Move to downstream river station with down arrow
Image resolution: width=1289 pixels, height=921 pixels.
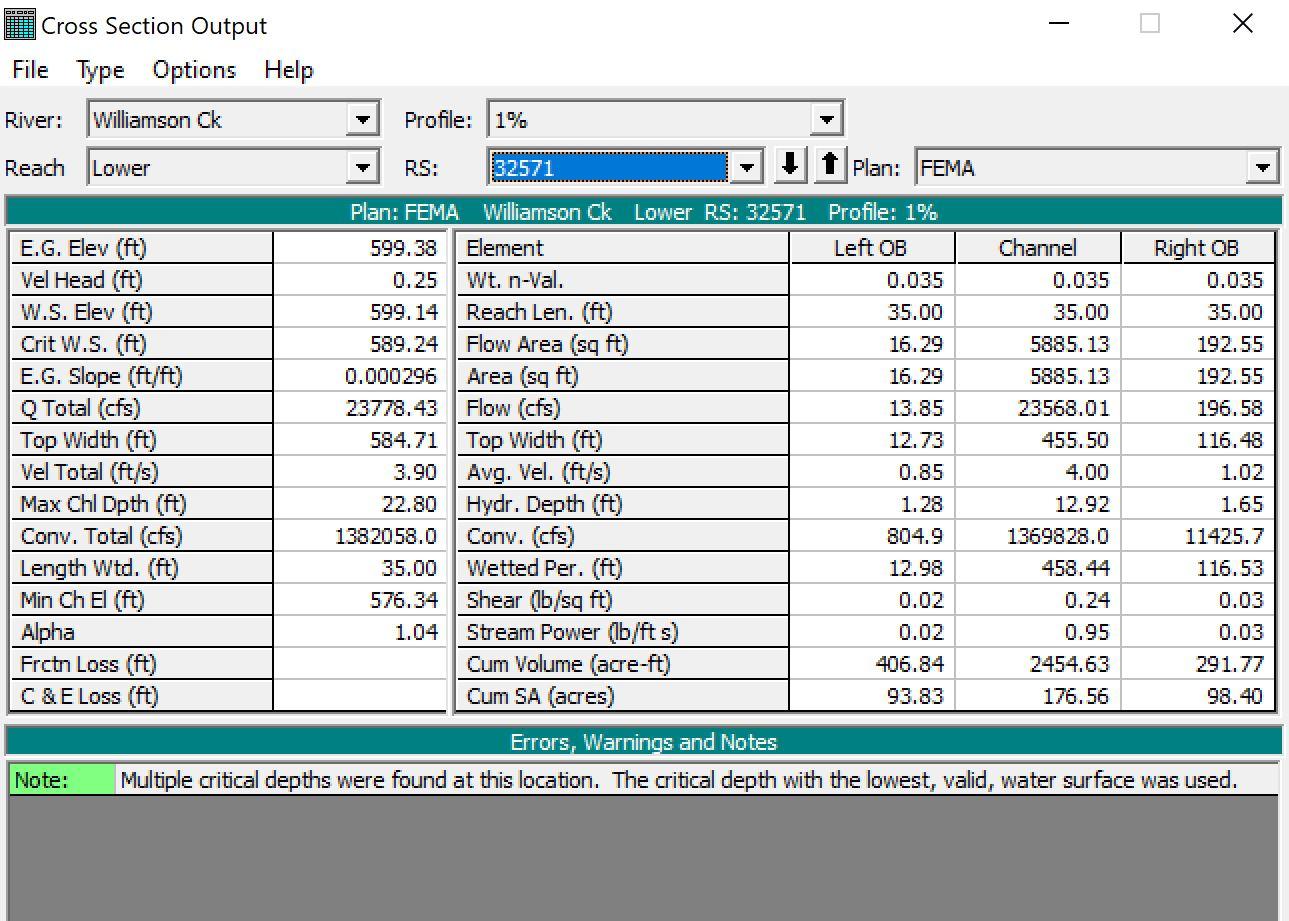[790, 165]
